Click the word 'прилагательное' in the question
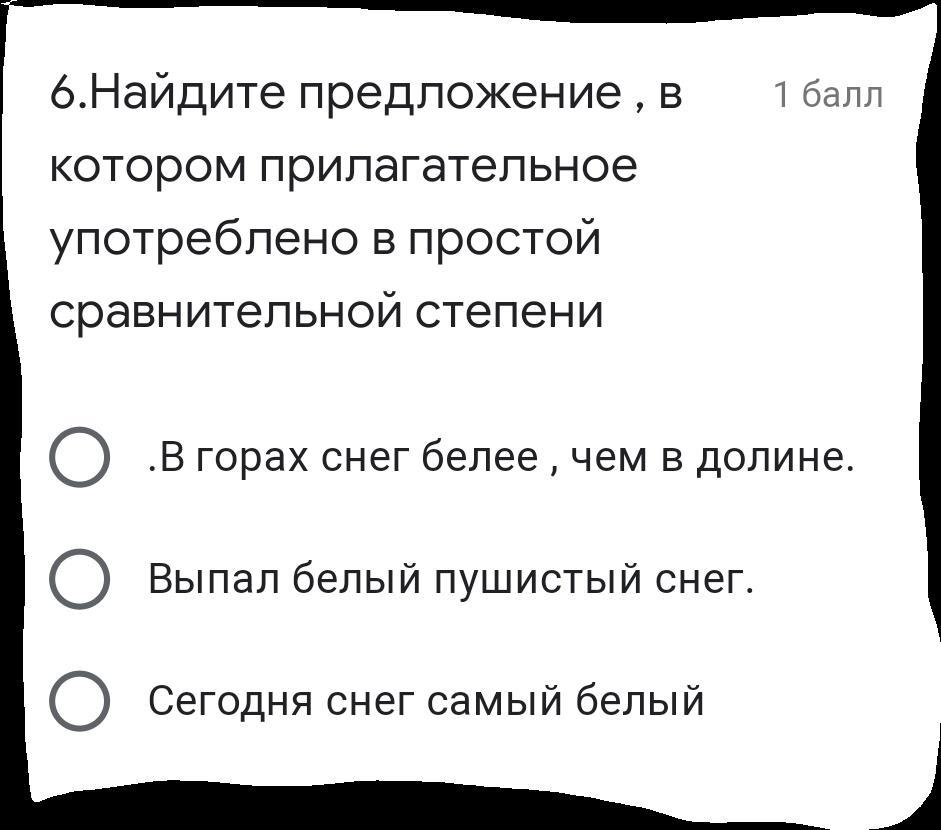941x830 pixels. tap(448, 167)
